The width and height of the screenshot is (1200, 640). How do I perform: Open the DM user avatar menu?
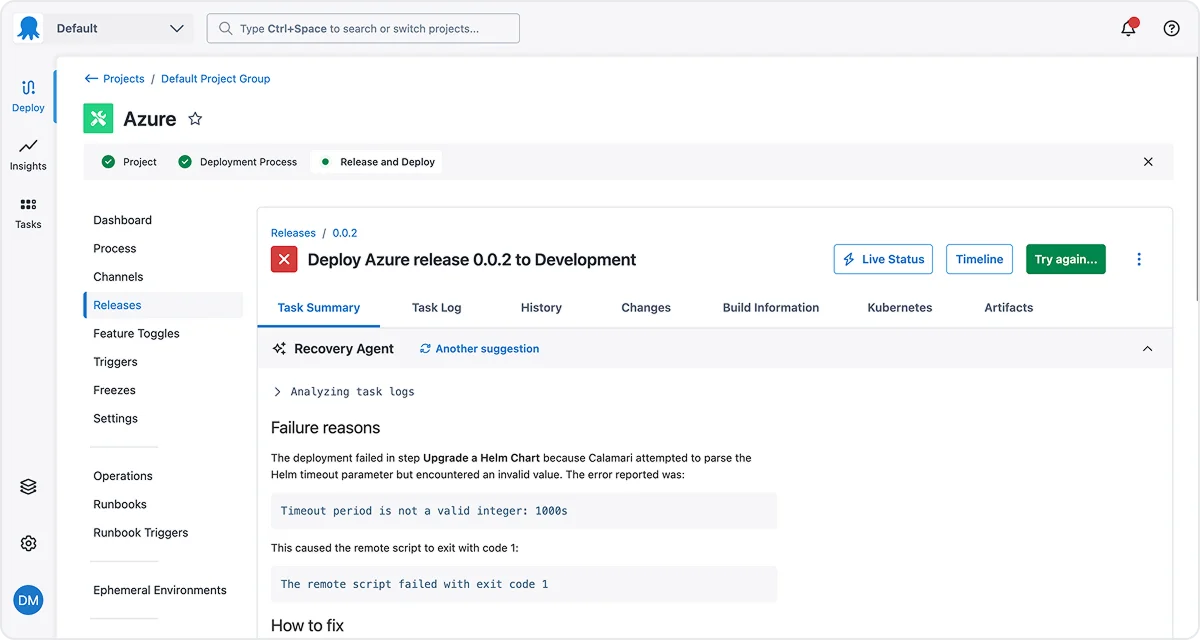click(x=28, y=600)
